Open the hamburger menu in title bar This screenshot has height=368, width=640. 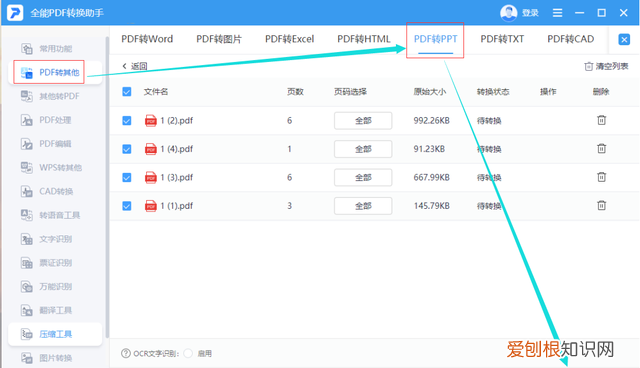pos(557,13)
